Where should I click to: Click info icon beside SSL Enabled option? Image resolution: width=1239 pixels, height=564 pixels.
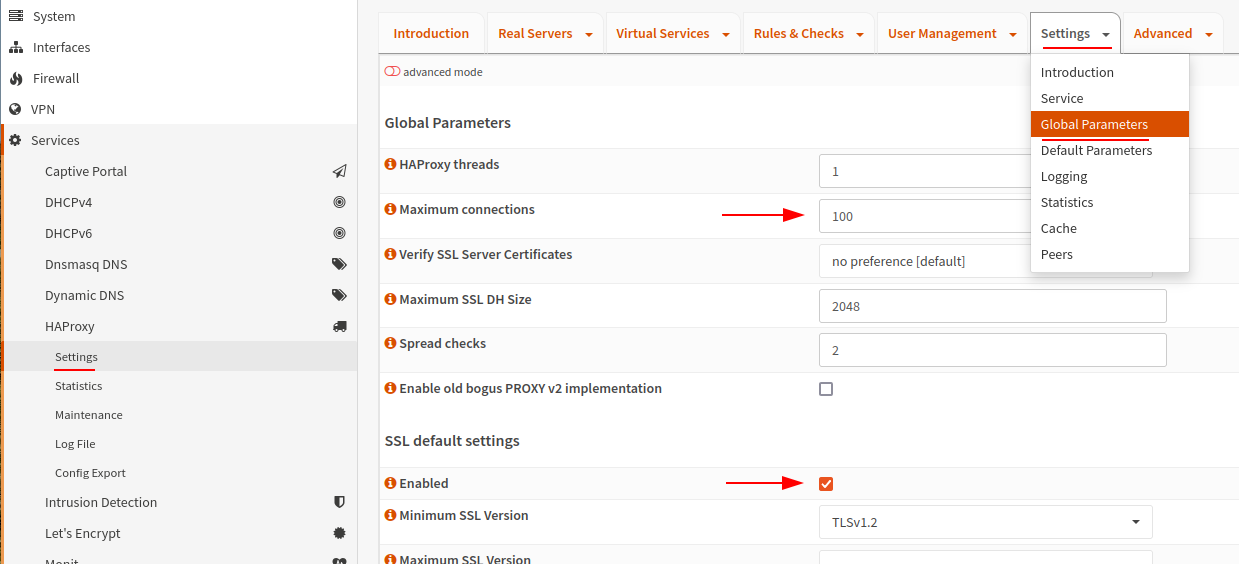391,483
